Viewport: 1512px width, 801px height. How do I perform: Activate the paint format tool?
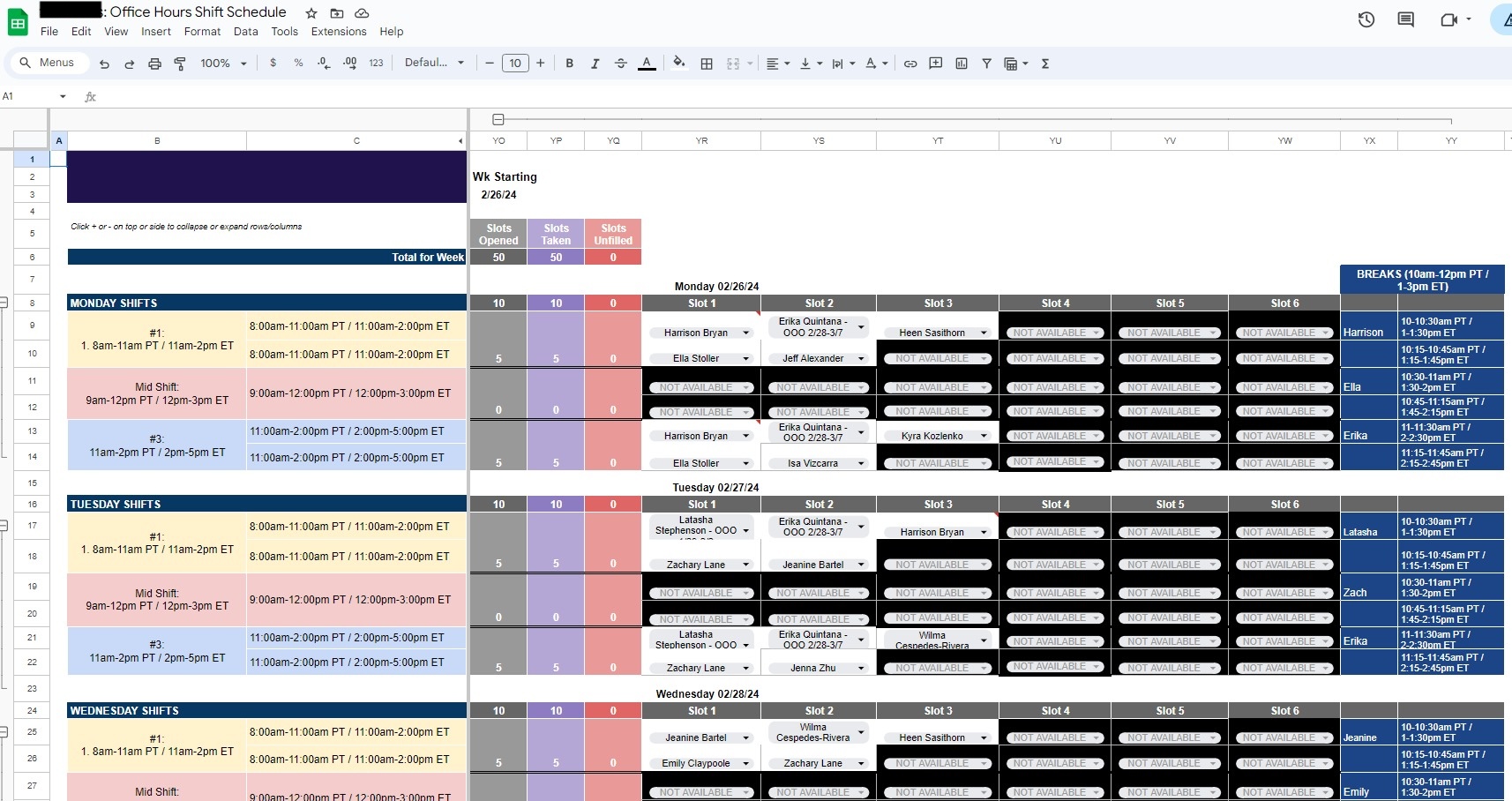point(180,64)
